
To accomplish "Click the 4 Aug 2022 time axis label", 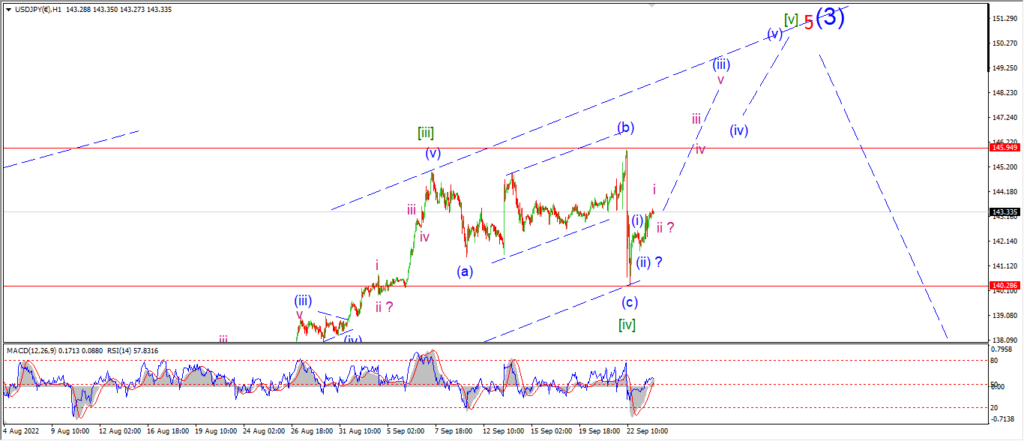I will click(x=20, y=431).
